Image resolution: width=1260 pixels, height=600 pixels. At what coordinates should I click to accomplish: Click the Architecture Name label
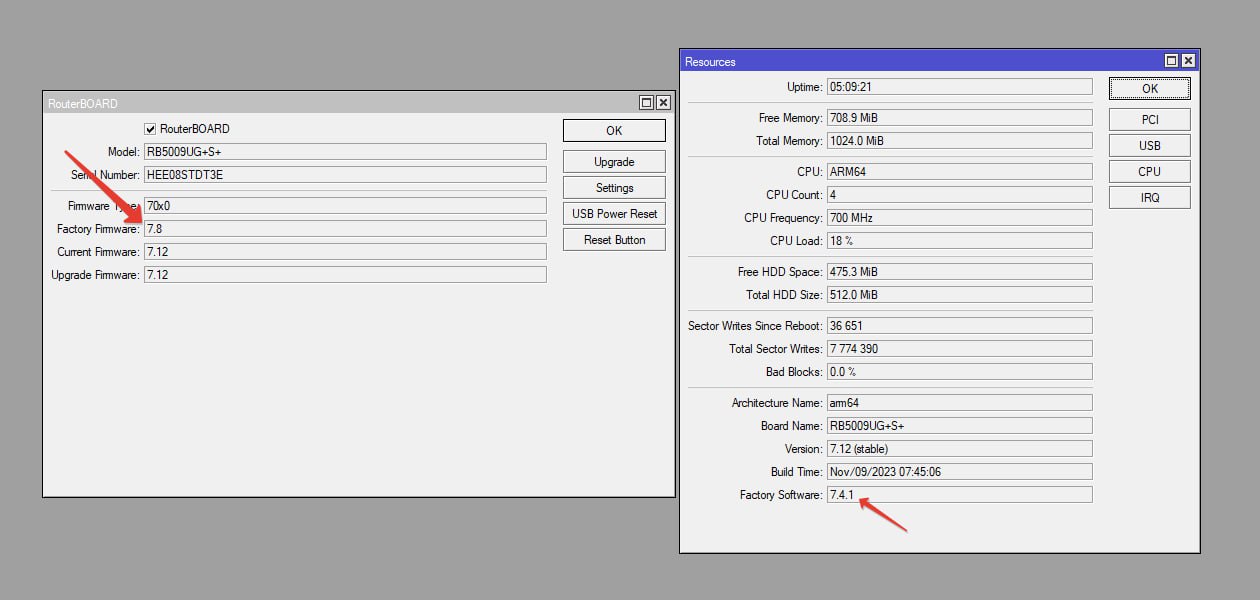[777, 403]
